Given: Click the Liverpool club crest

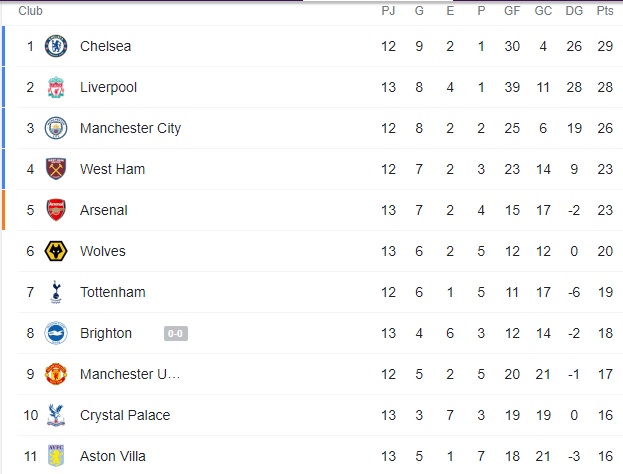Looking at the screenshot, I should [56, 87].
